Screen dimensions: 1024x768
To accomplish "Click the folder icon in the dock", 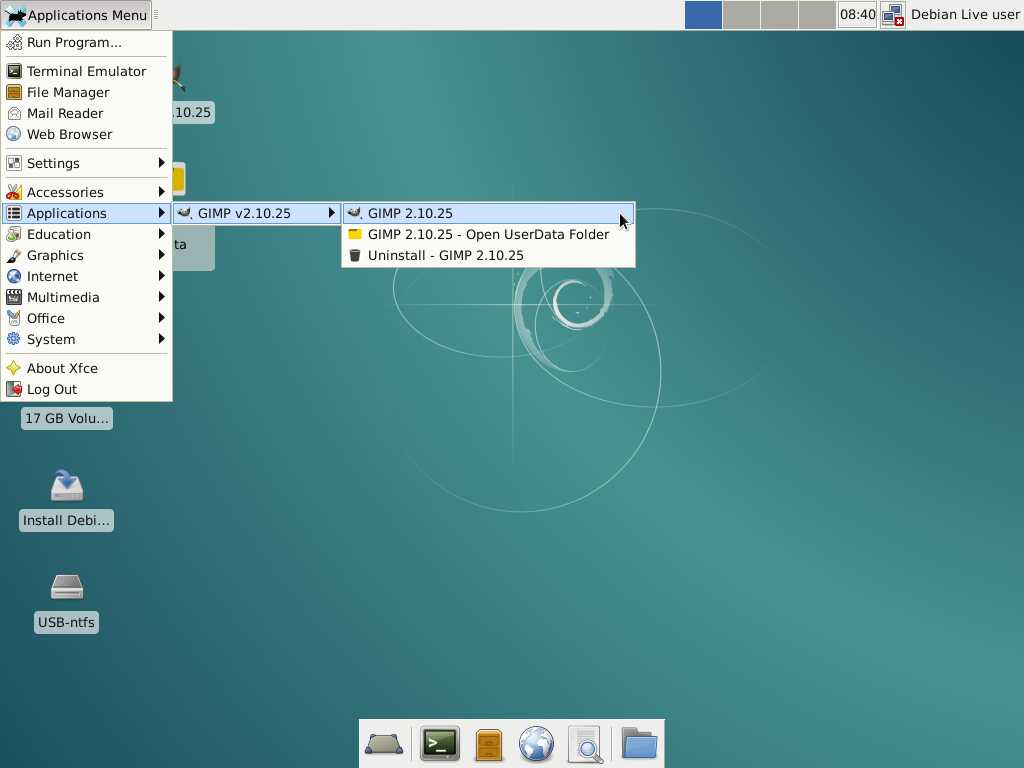I will (639, 744).
